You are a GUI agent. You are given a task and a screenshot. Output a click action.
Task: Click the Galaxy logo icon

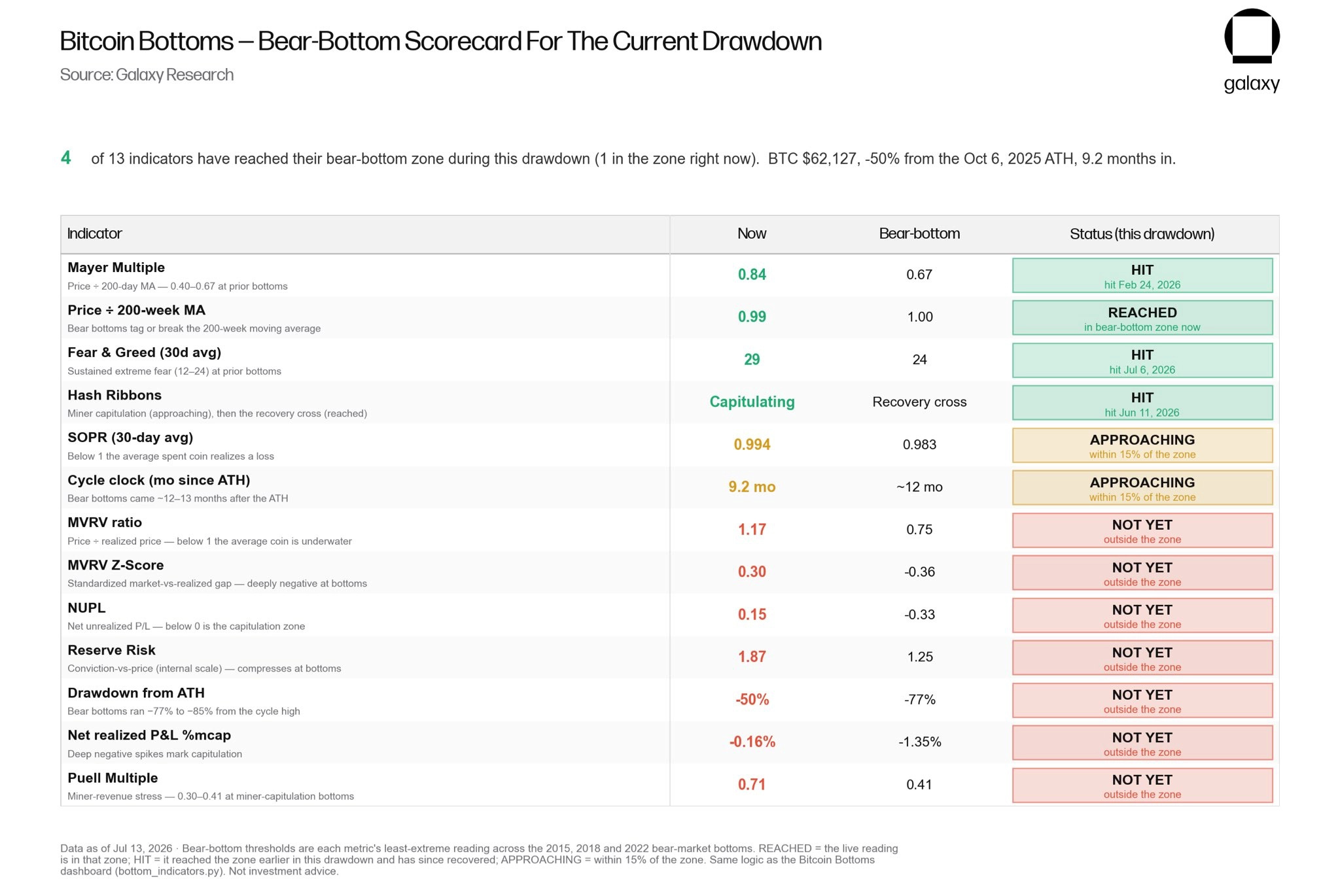click(1252, 37)
